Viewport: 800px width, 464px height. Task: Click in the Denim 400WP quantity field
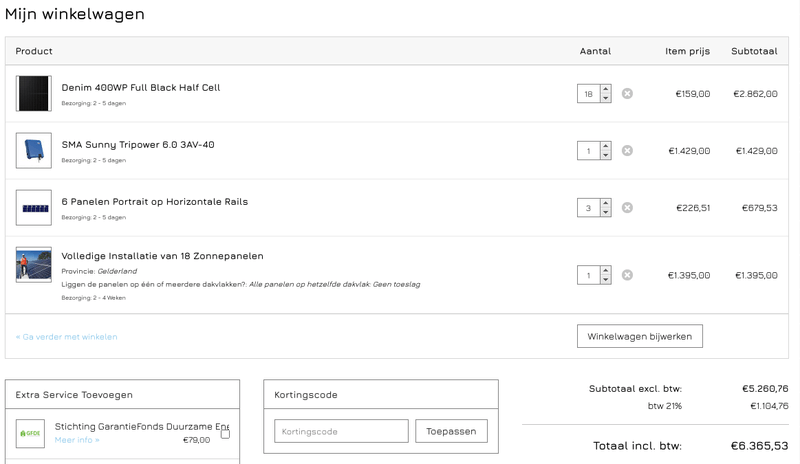coord(589,94)
